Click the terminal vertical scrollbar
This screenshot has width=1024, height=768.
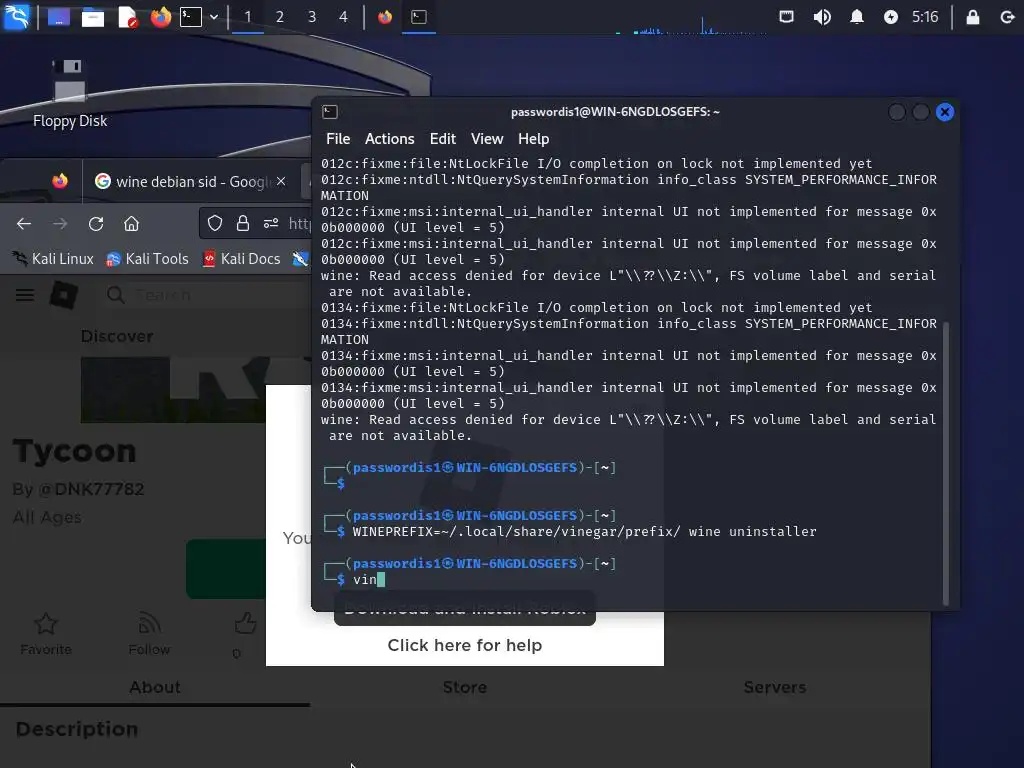[x=945, y=462]
